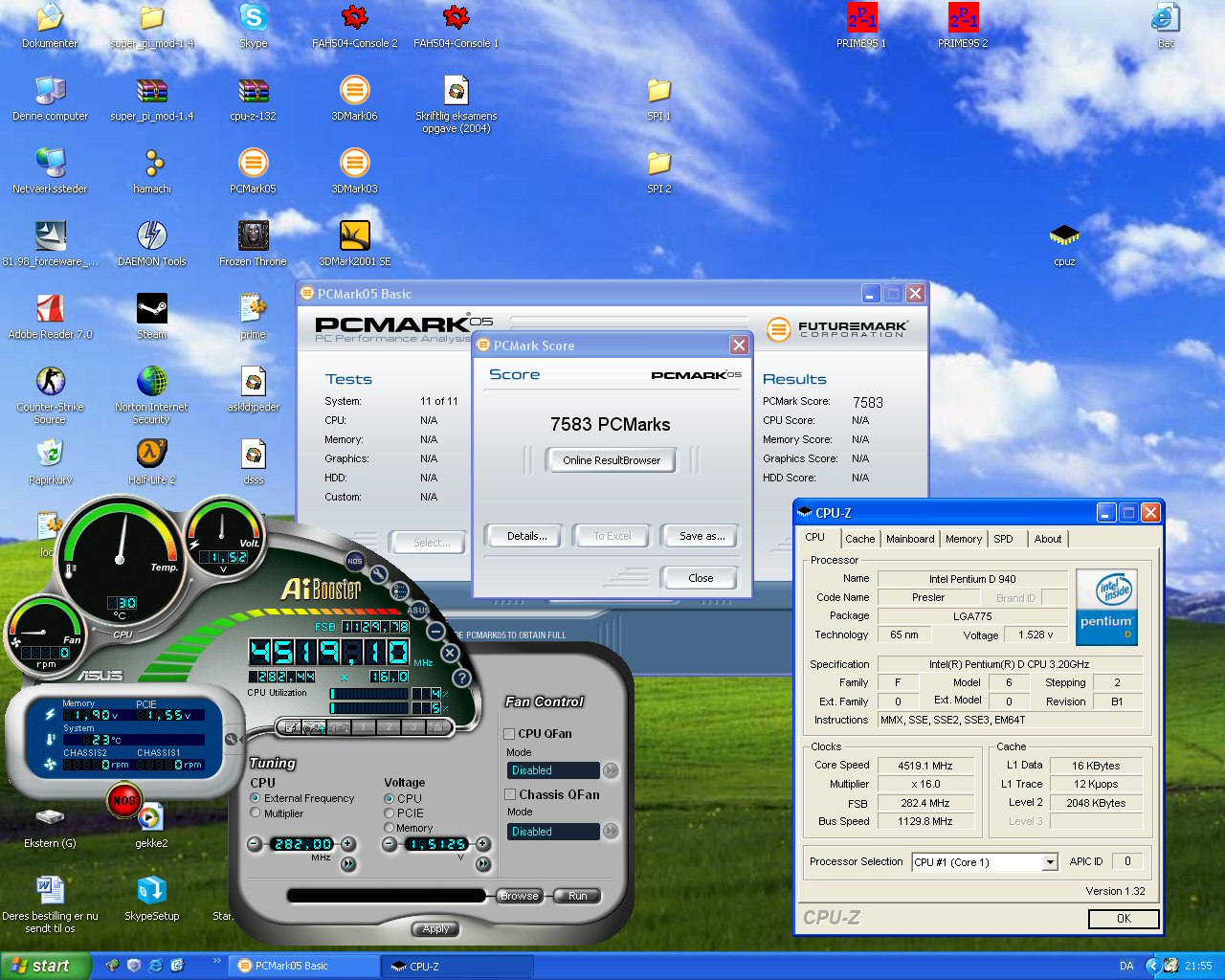Open Processor Selection dropdown in CPU-Z
Screen dimensions: 1225x980
tap(985, 862)
